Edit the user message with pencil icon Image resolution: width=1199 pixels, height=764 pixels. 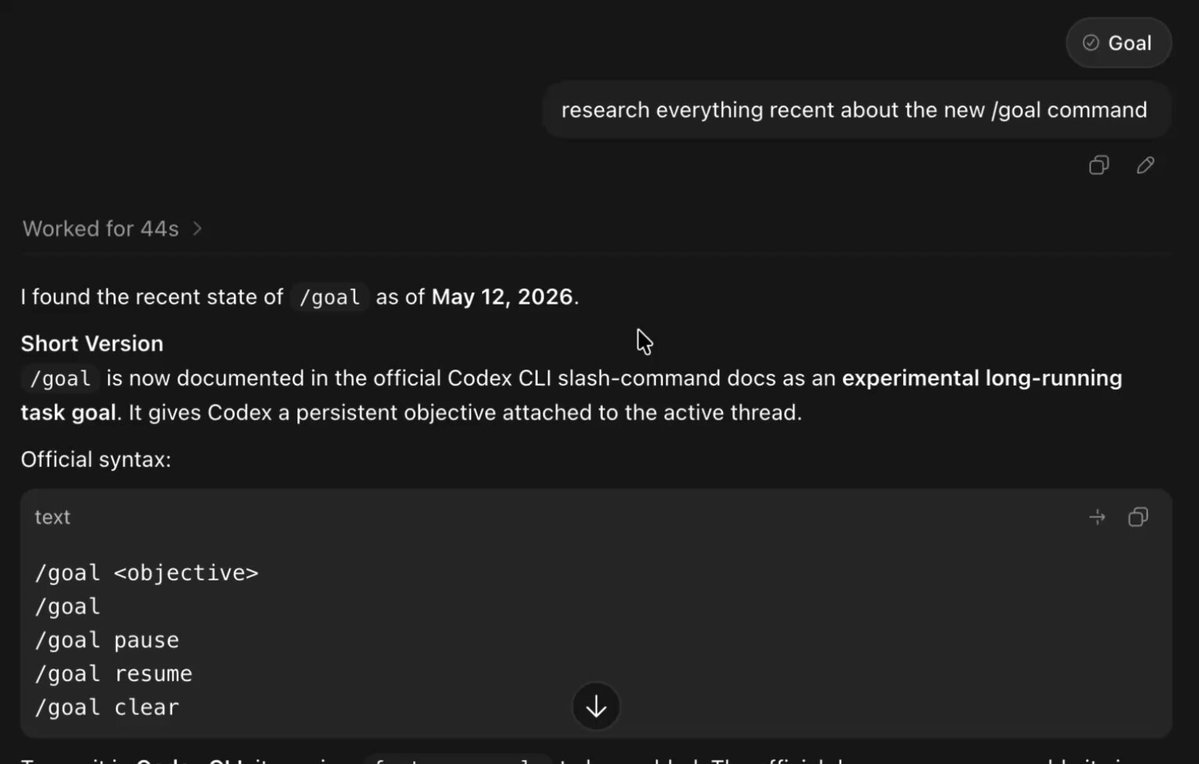[x=1145, y=165]
